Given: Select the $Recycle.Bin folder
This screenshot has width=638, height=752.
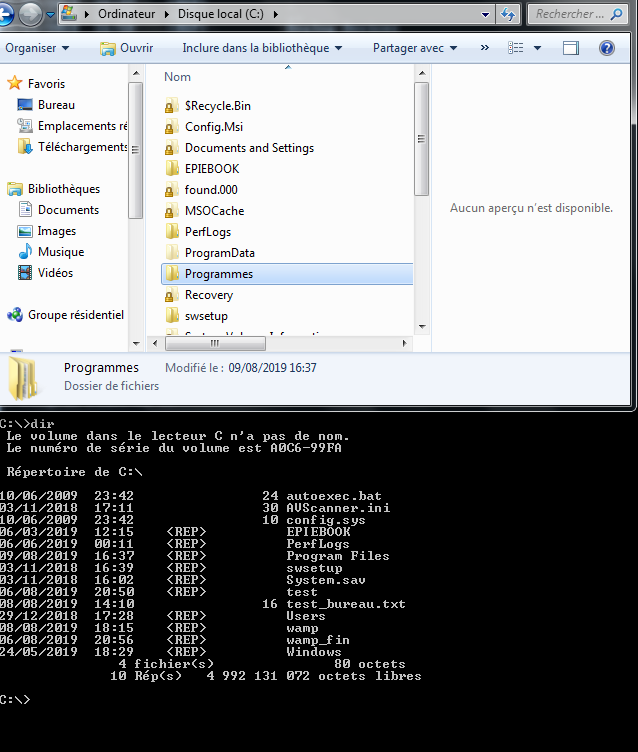Looking at the screenshot, I should (x=217, y=106).
